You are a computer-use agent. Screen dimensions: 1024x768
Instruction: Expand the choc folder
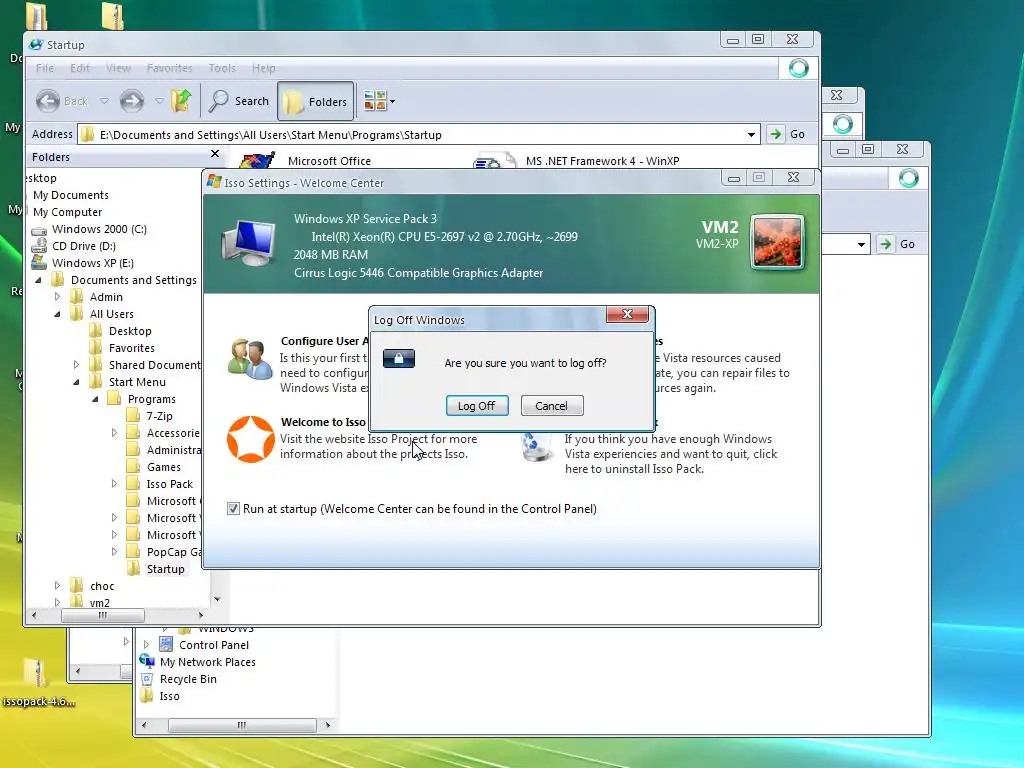point(57,586)
